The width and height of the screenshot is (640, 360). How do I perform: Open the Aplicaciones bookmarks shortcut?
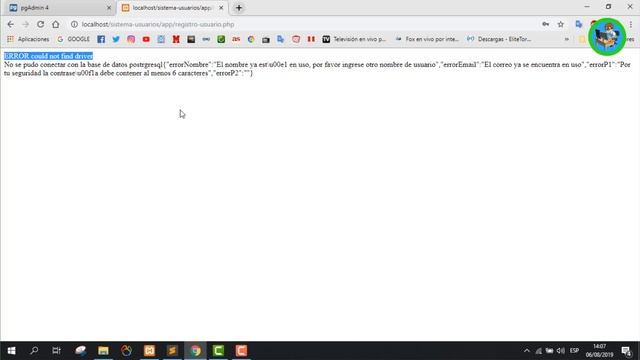(x=28, y=39)
